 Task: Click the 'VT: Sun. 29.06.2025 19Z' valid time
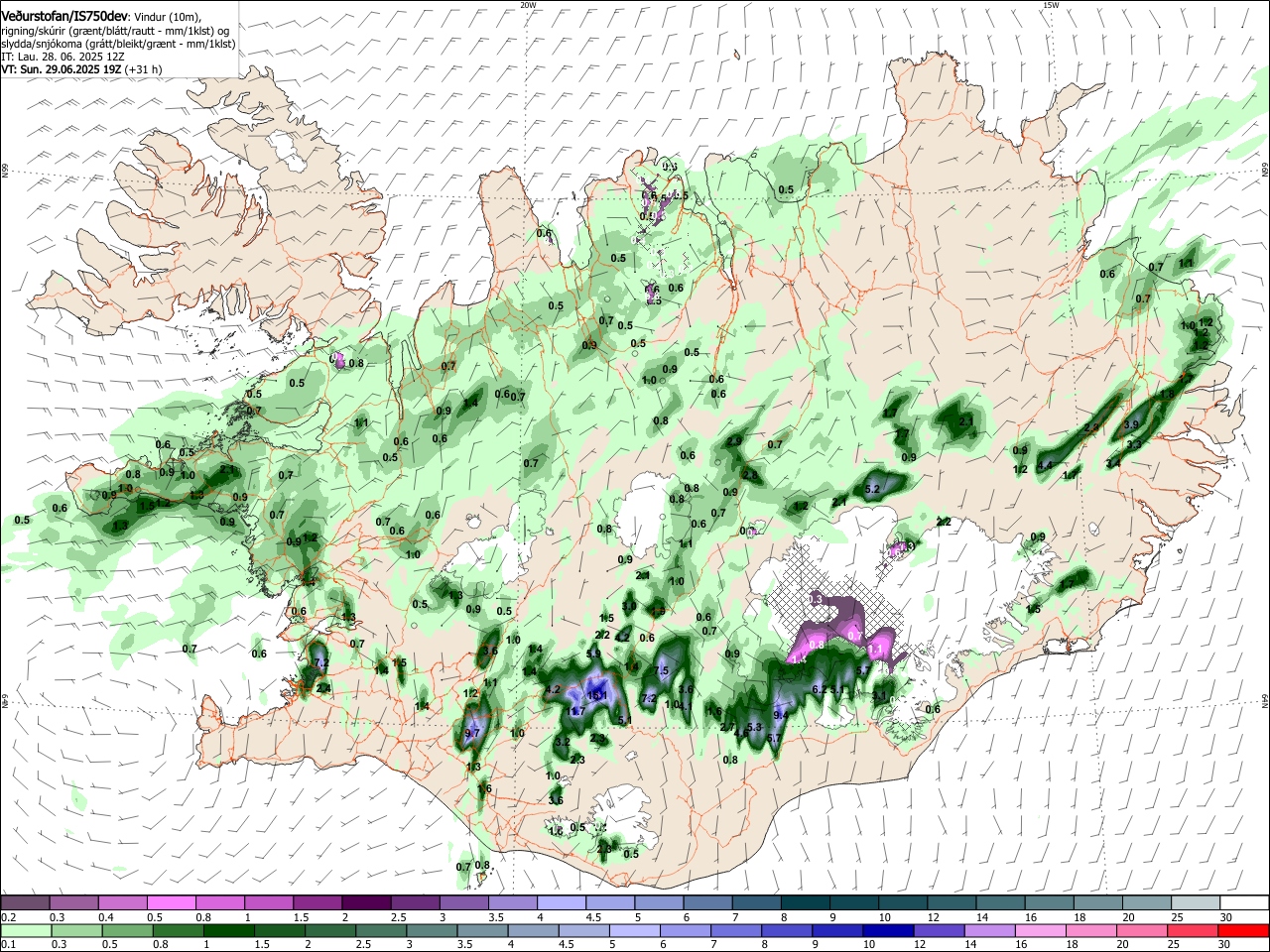(62, 69)
